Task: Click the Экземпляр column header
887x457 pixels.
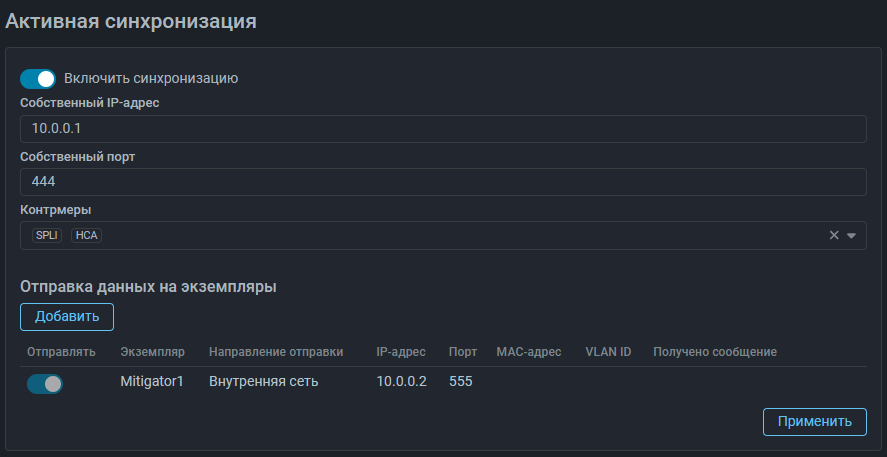Action: tap(152, 352)
